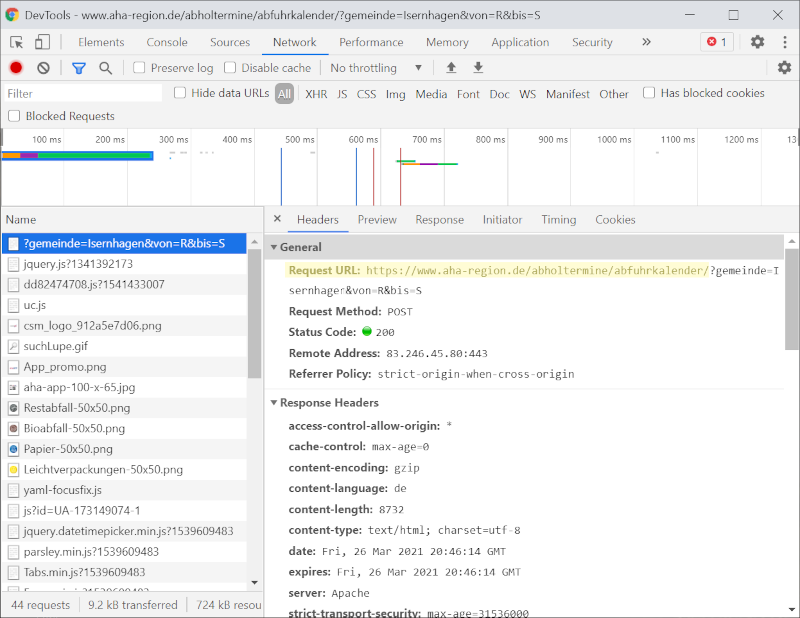Open DevTools settings gear

click(757, 42)
